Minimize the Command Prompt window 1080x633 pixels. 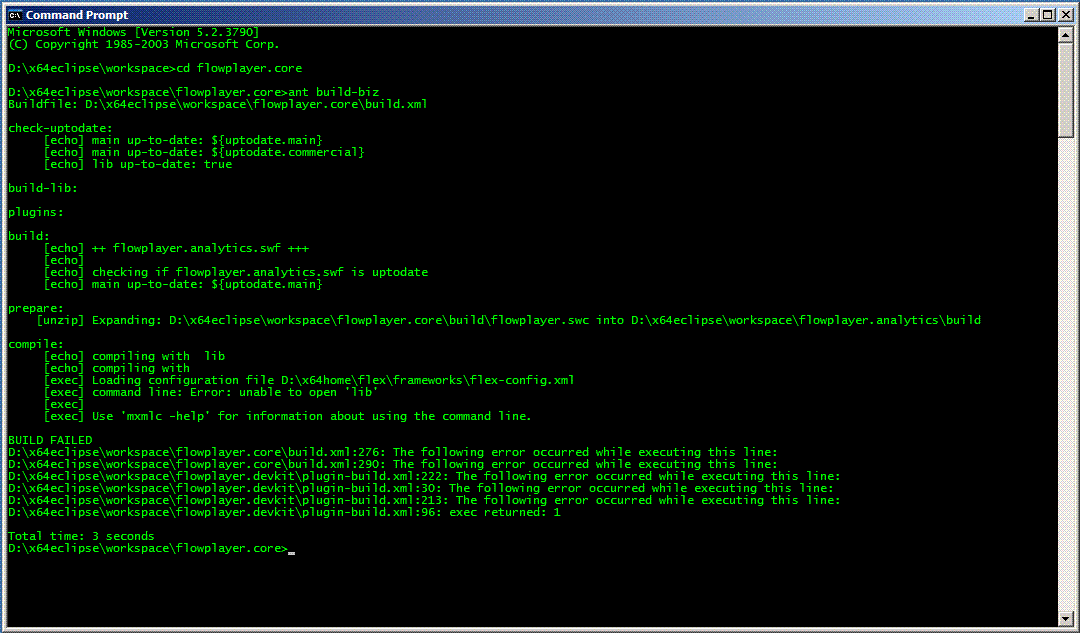[1031, 14]
